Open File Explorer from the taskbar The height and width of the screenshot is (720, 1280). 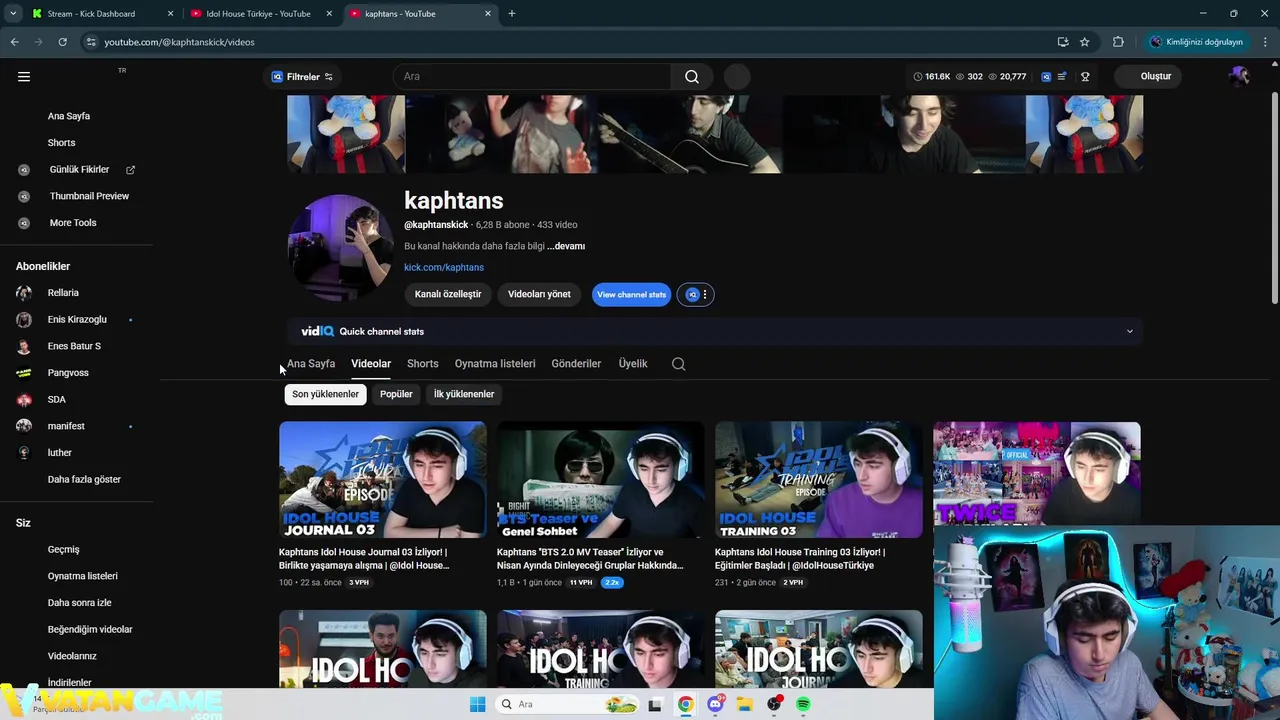(744, 705)
